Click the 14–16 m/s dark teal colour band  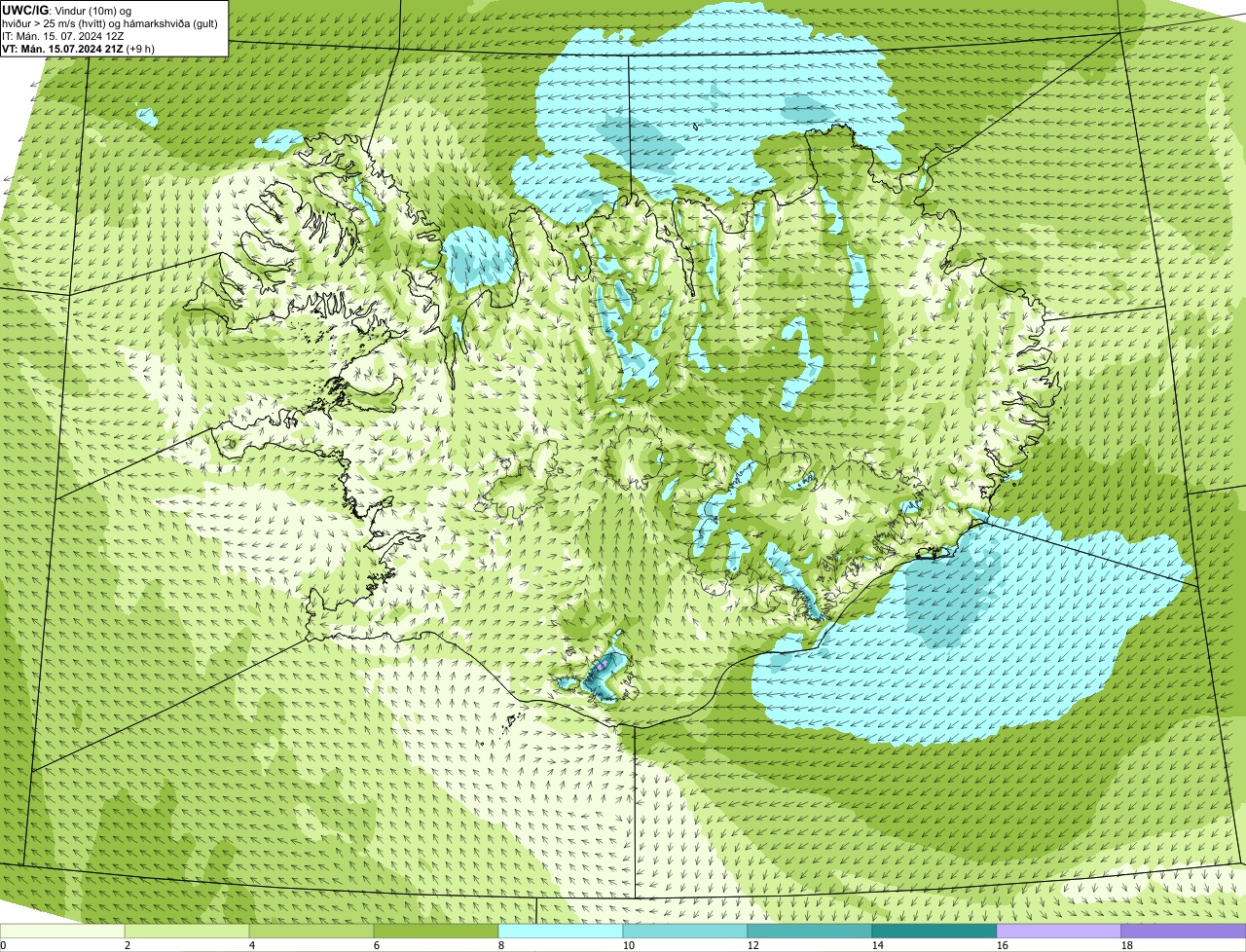(934, 932)
